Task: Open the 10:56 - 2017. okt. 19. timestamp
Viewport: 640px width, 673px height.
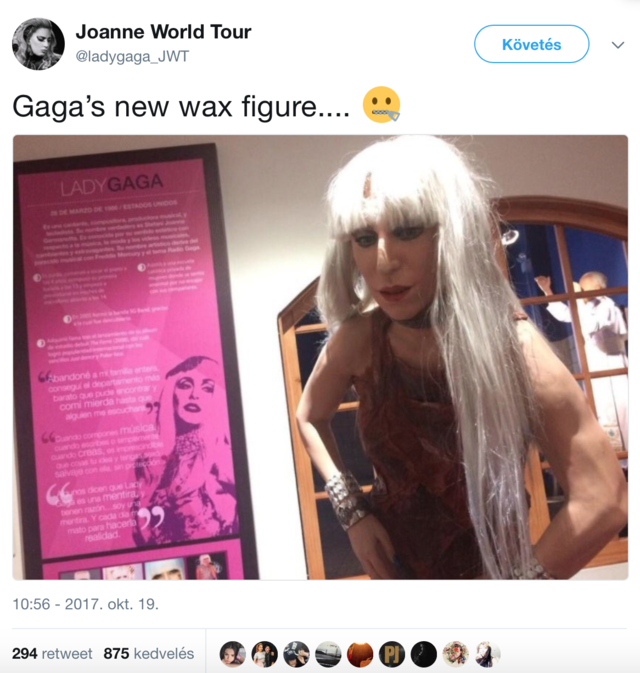Action: click(x=85, y=604)
